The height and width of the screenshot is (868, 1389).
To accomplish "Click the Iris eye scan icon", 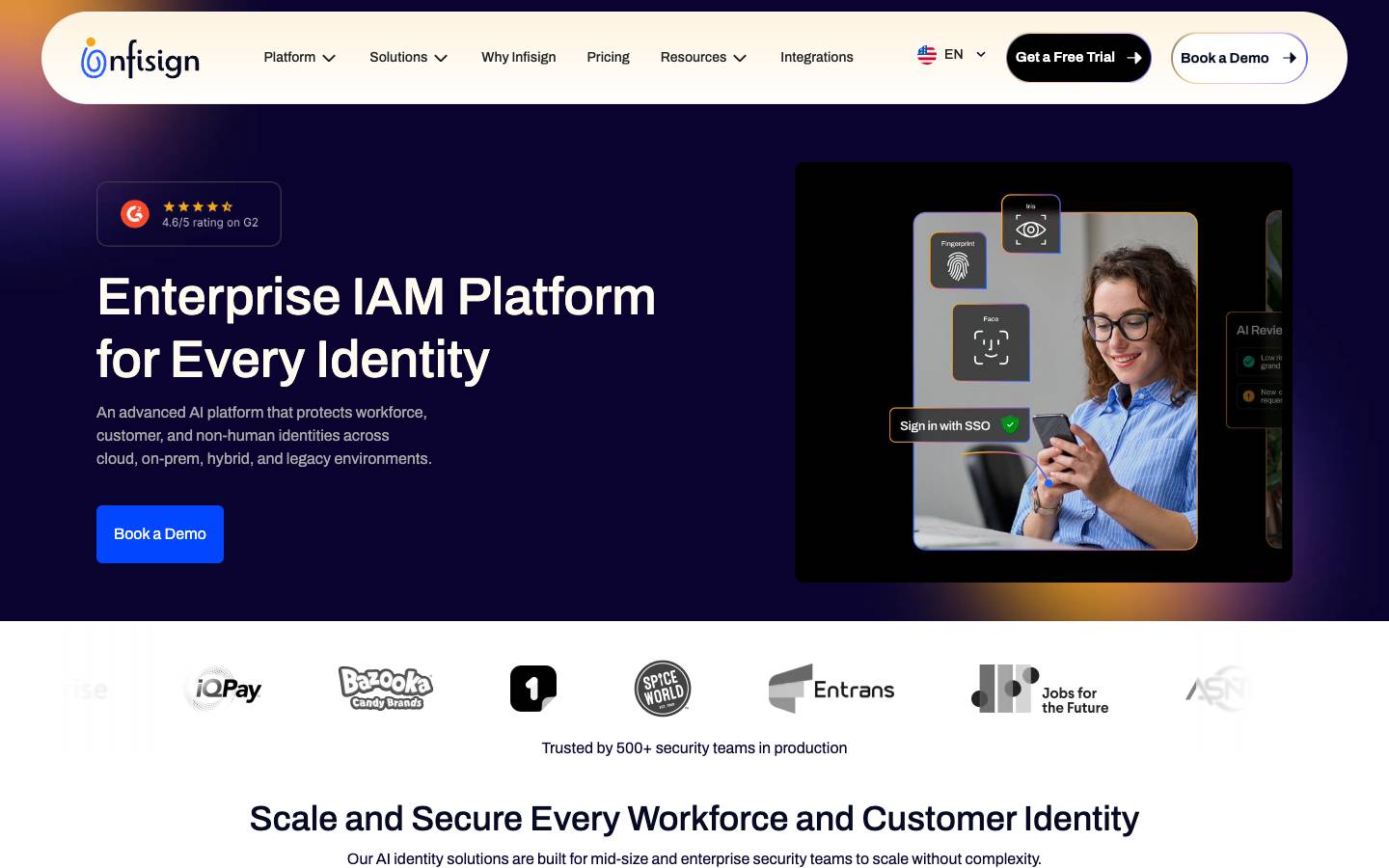I will [1030, 225].
